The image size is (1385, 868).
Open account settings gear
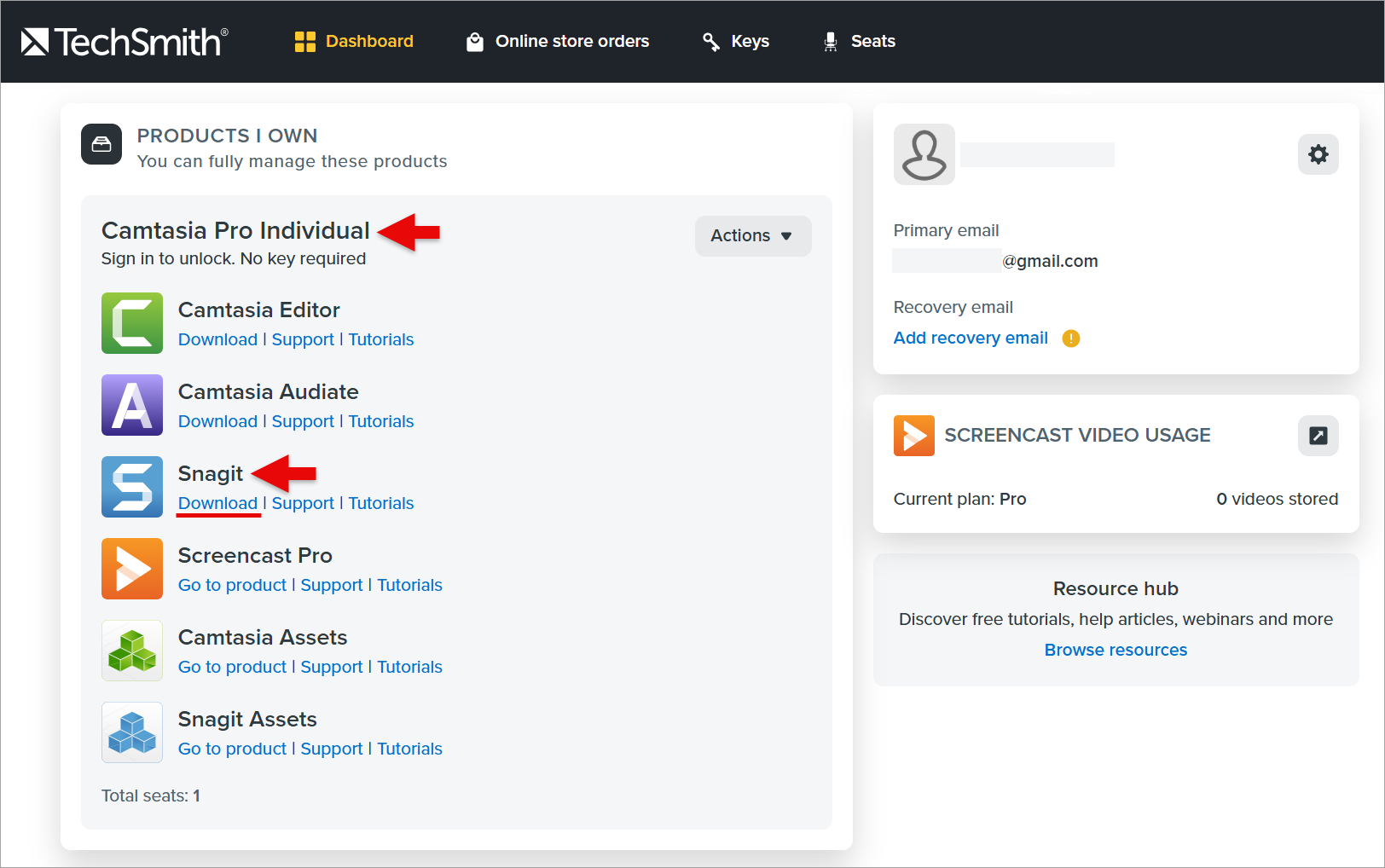tap(1318, 154)
